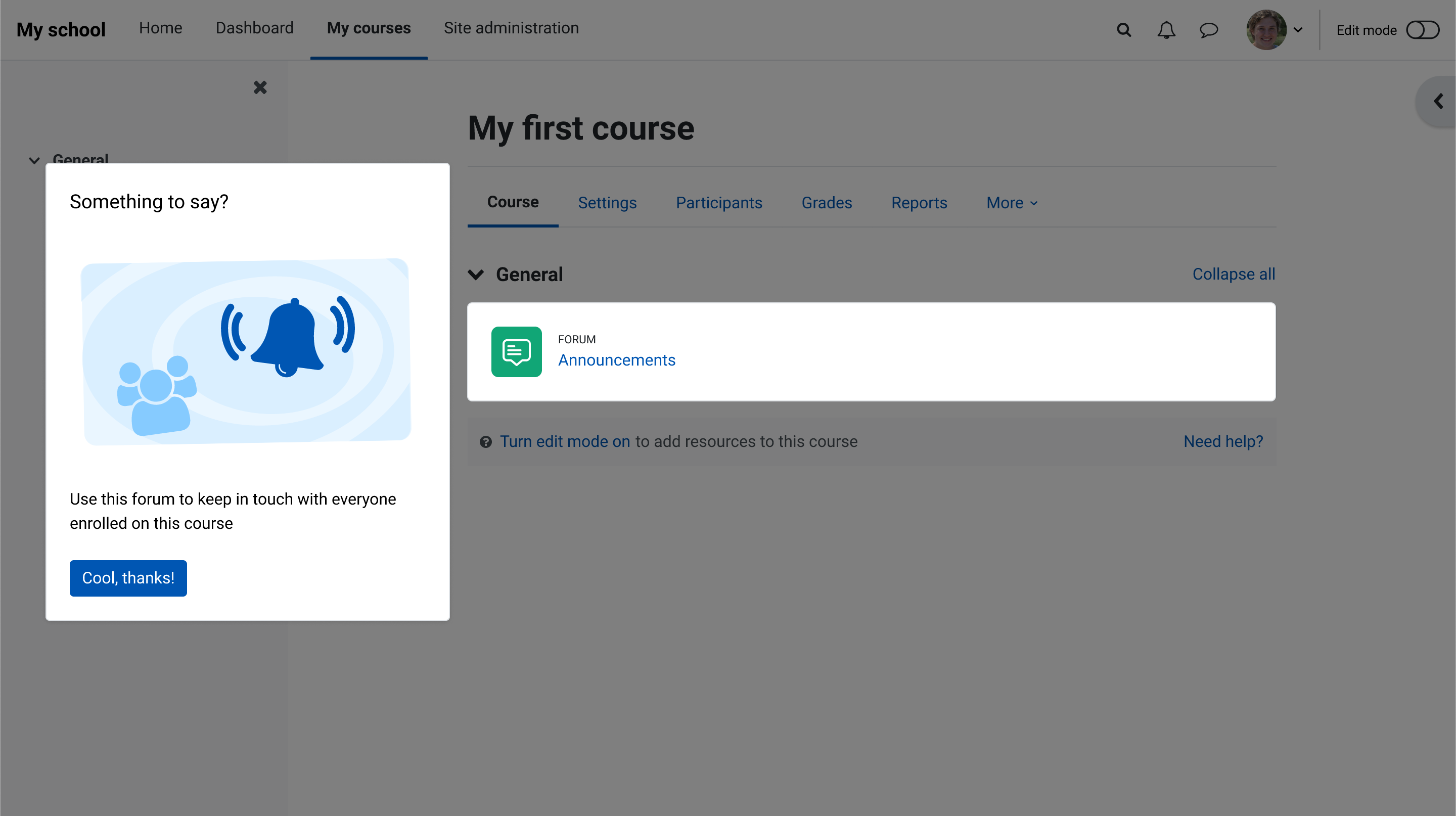Screen dimensions: 1456x816
Task: Click 'Use this forum to keep in touch' text
Action: [233, 511]
